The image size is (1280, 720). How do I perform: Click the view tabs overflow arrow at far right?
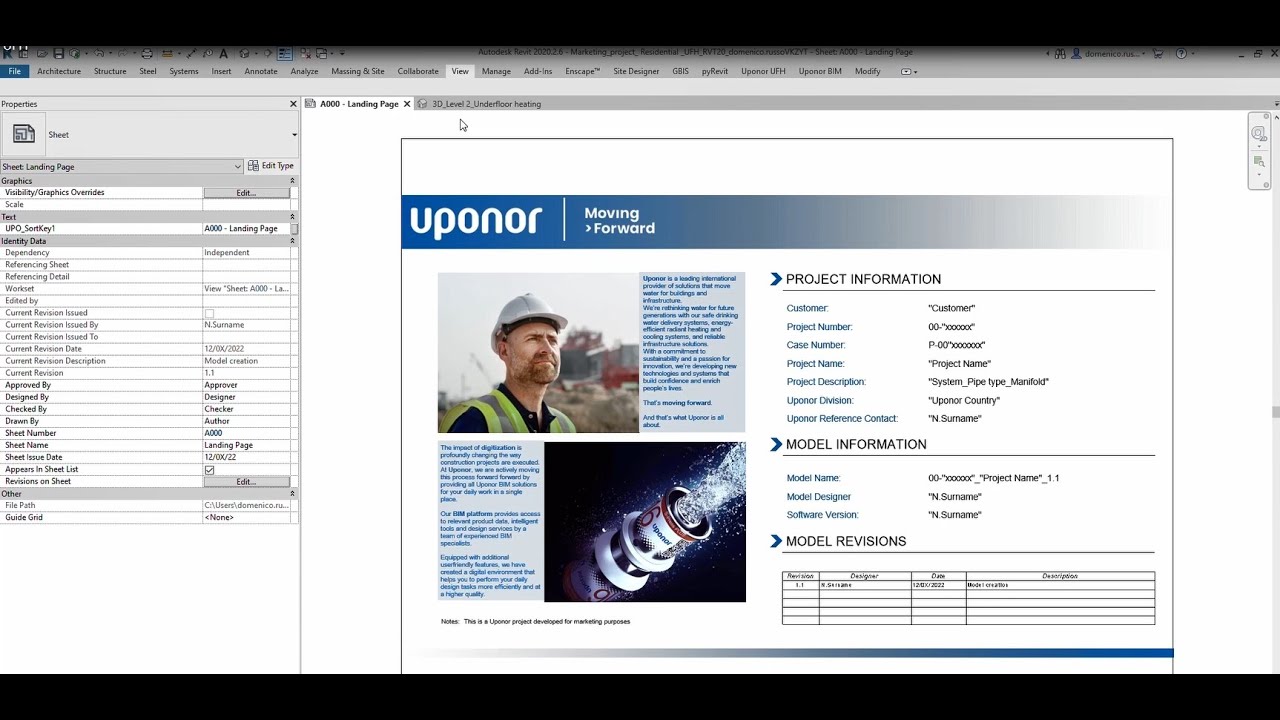[x=1276, y=104]
